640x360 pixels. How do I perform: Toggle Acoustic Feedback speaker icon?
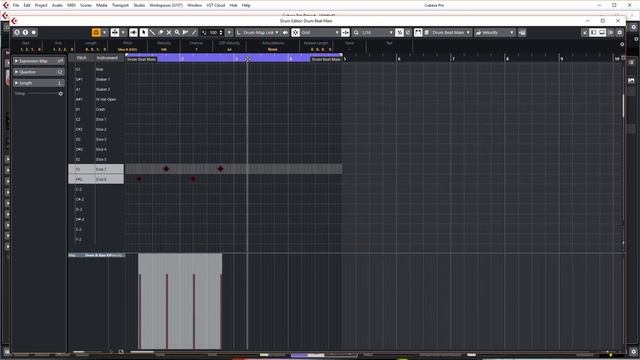click(x=133, y=32)
